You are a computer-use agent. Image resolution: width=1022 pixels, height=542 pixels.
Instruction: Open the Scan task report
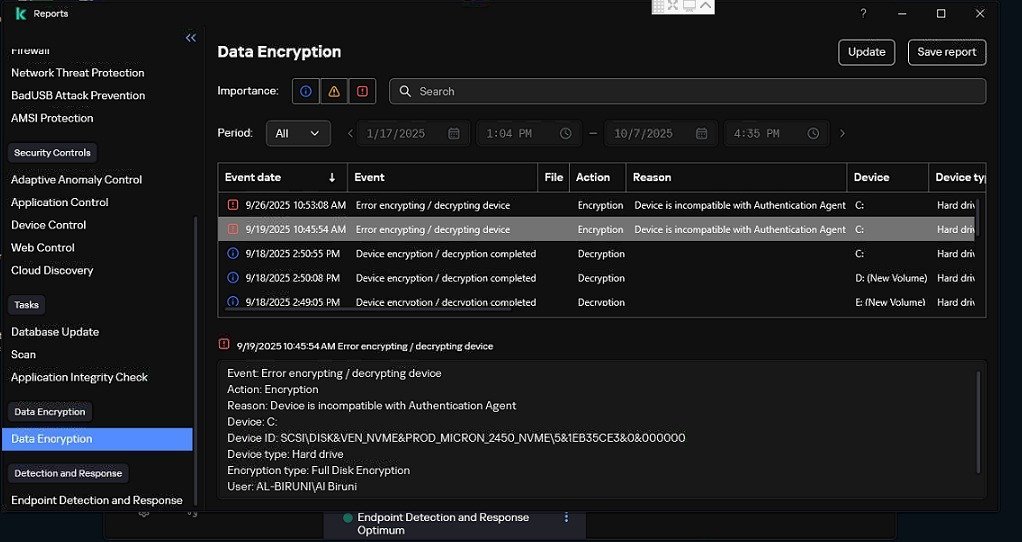pos(23,354)
